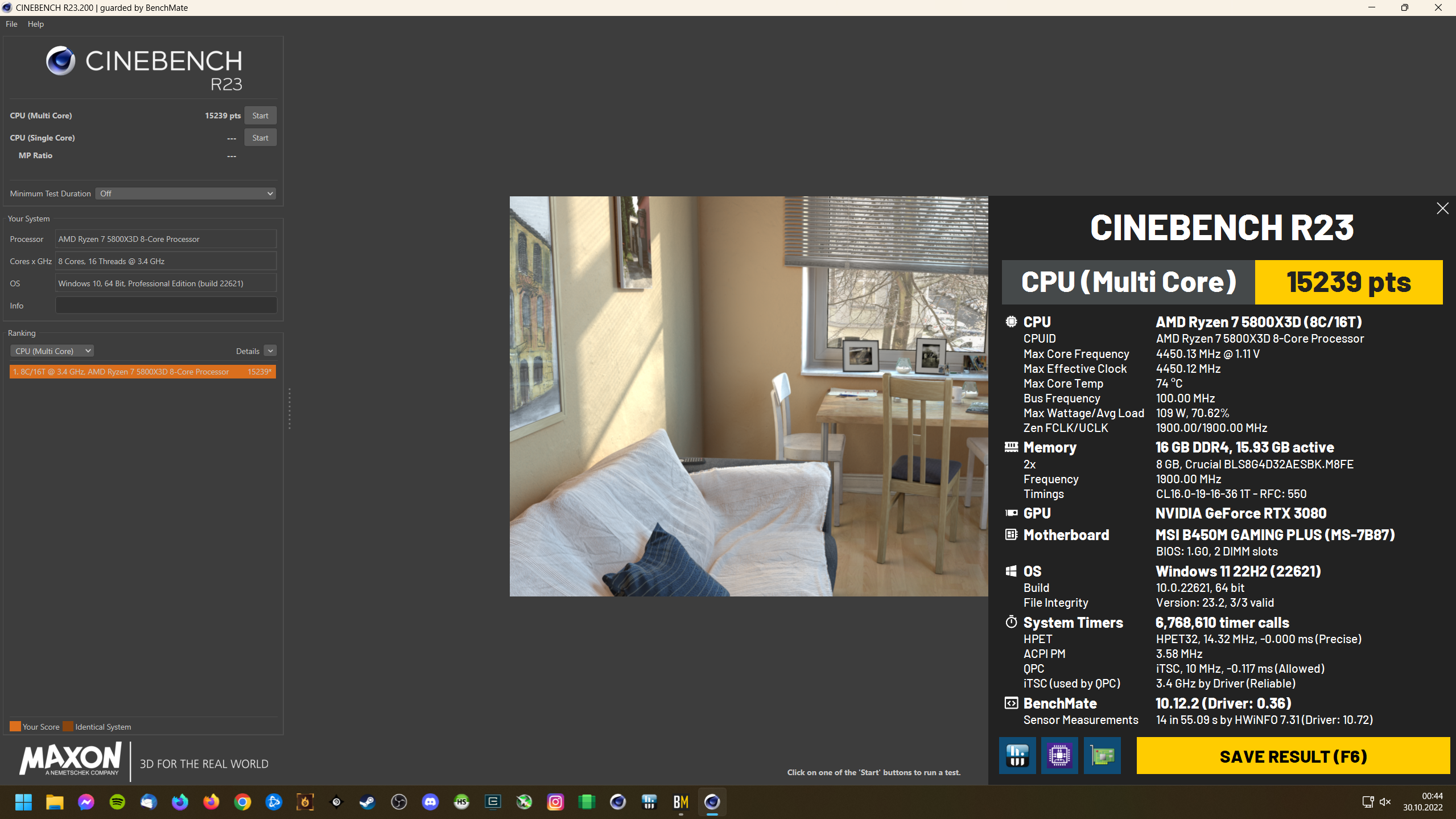Start the CPU (Single Core) test
This screenshot has width=1456, height=819.
260,138
